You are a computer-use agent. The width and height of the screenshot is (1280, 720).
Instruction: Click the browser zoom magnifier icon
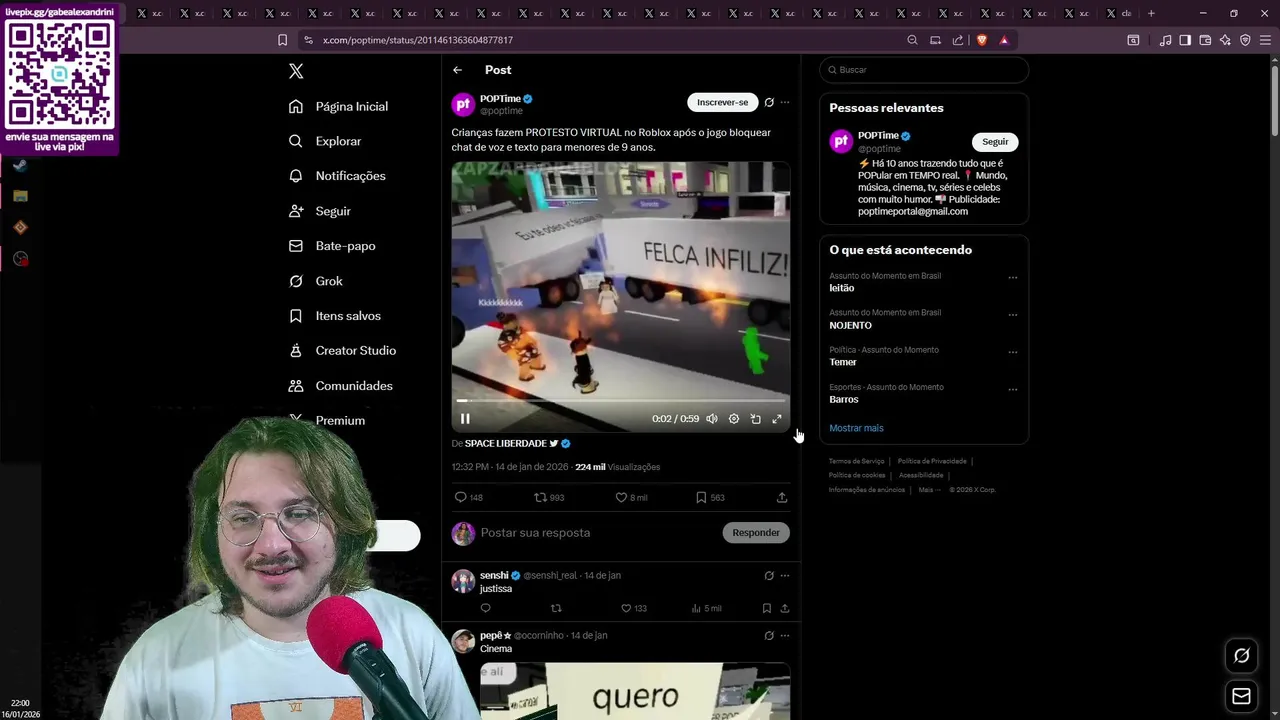(x=912, y=40)
